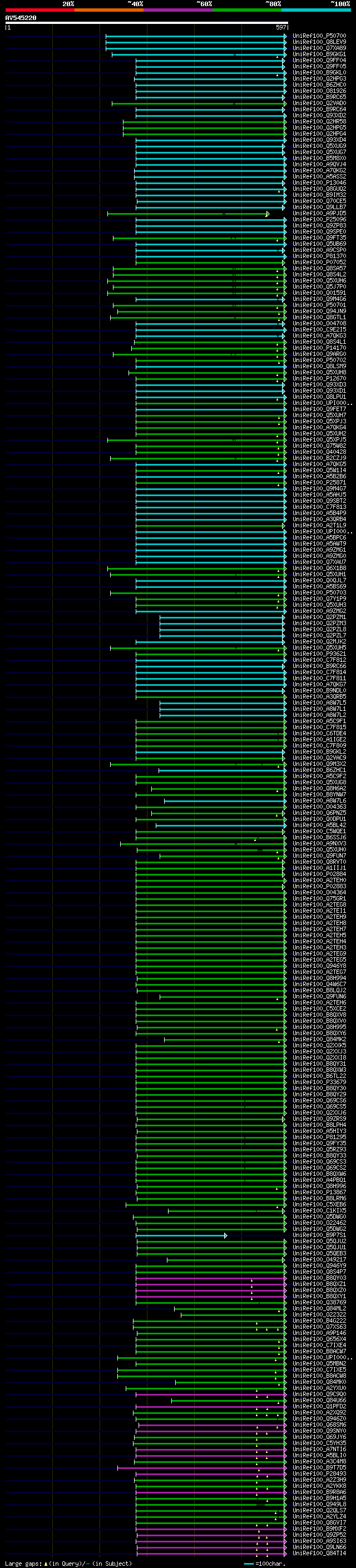
Task: Select the AV545220 query sequence label
Action: [x=21, y=18]
